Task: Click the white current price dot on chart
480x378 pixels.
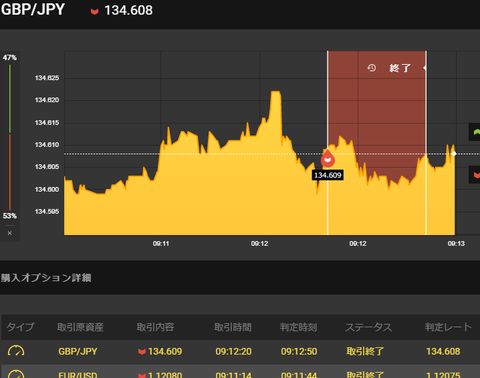Action: (454, 154)
